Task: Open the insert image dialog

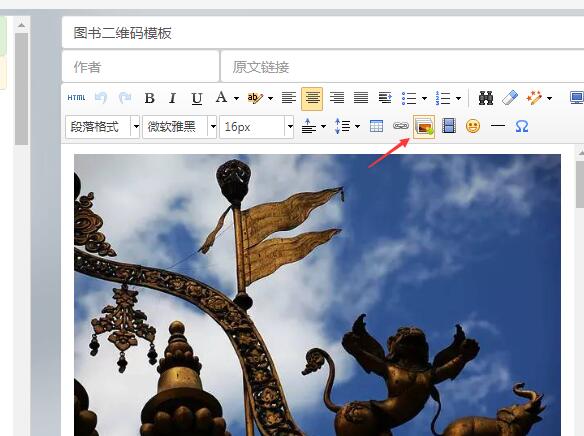Action: click(x=424, y=127)
